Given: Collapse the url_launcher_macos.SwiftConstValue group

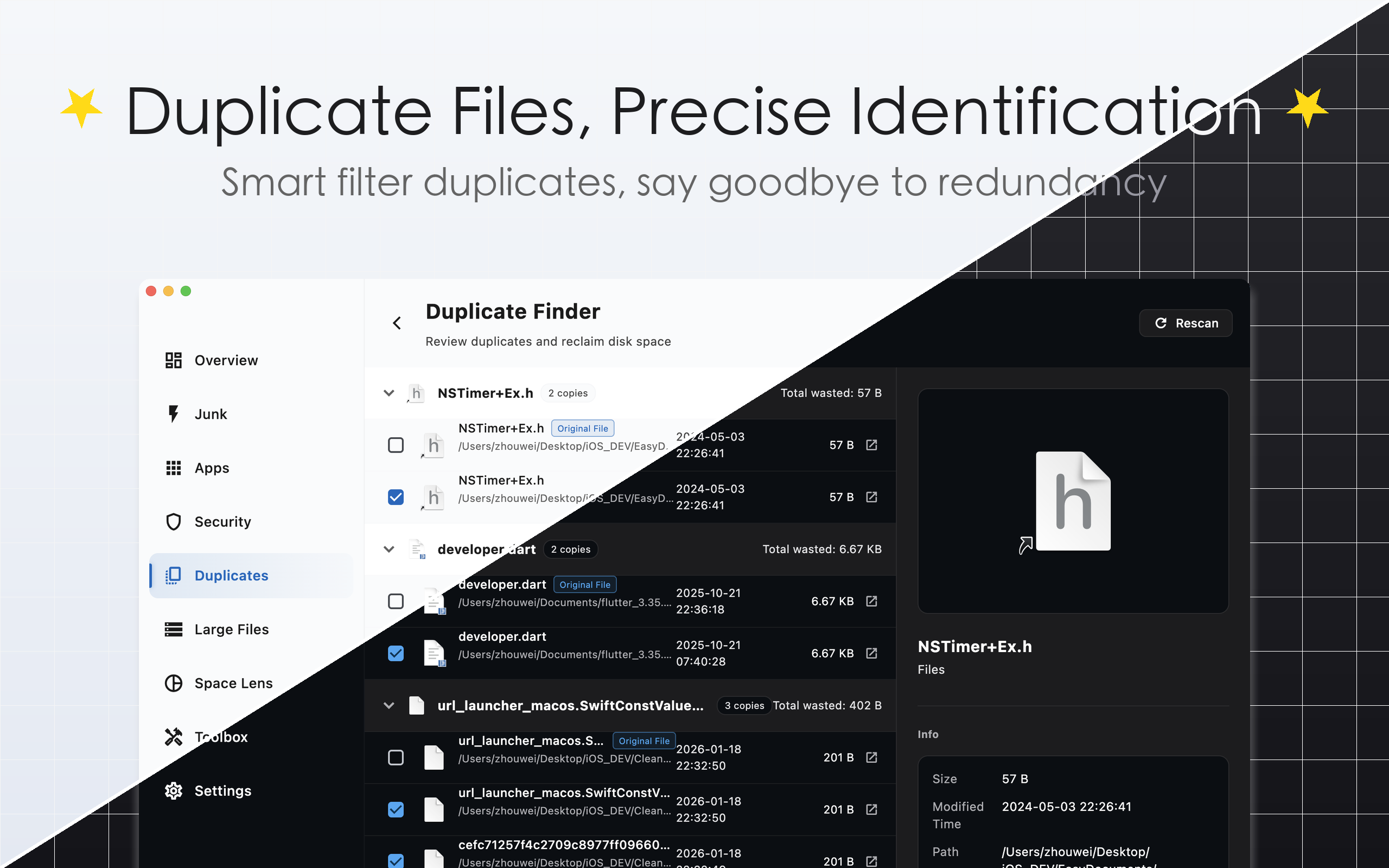Looking at the screenshot, I should (389, 706).
